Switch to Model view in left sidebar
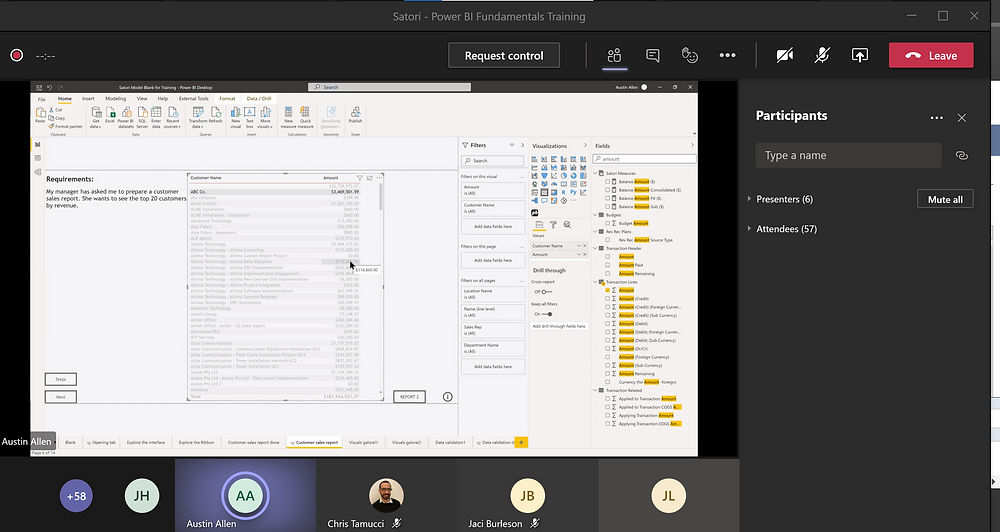Image resolution: width=1000 pixels, height=532 pixels. pyautogui.click(x=38, y=172)
